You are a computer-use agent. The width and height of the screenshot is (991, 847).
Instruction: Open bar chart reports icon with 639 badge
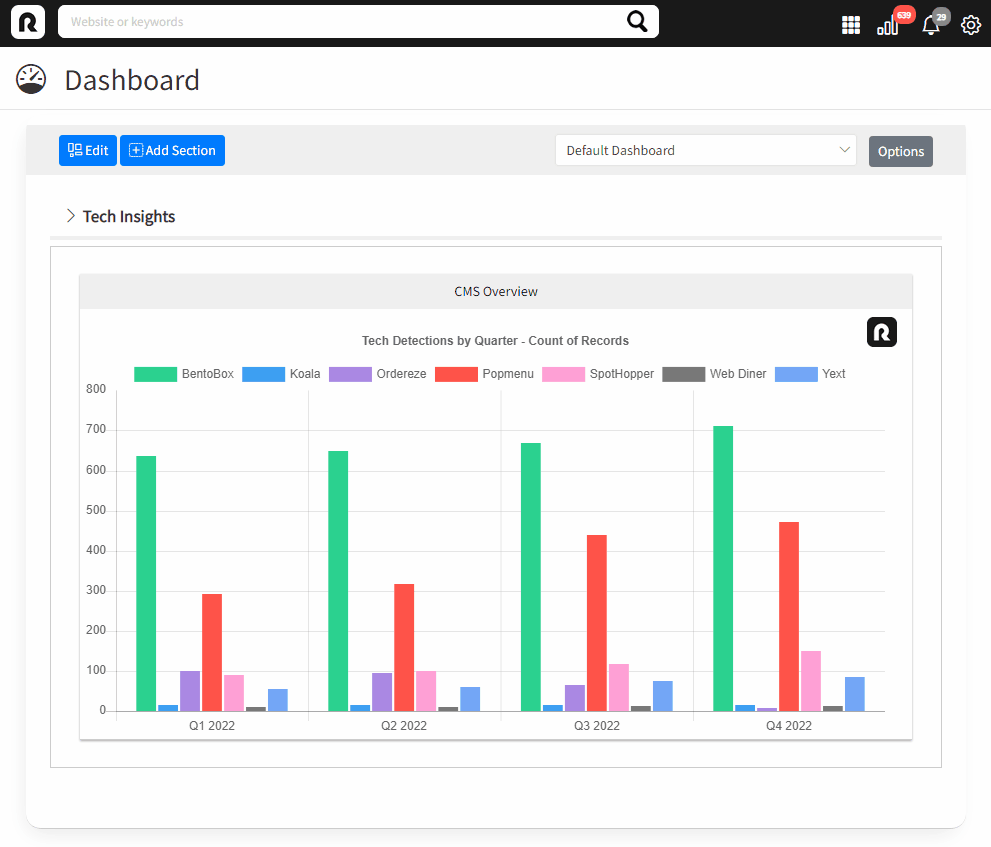coord(888,25)
